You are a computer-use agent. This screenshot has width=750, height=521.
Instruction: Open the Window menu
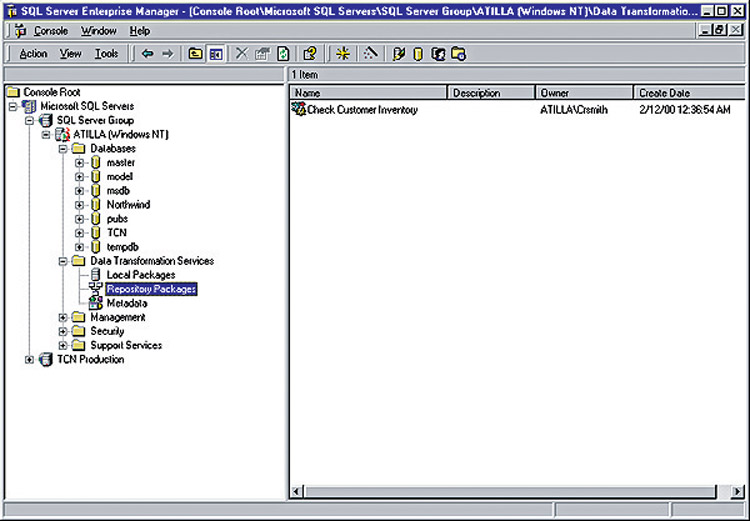(99, 31)
